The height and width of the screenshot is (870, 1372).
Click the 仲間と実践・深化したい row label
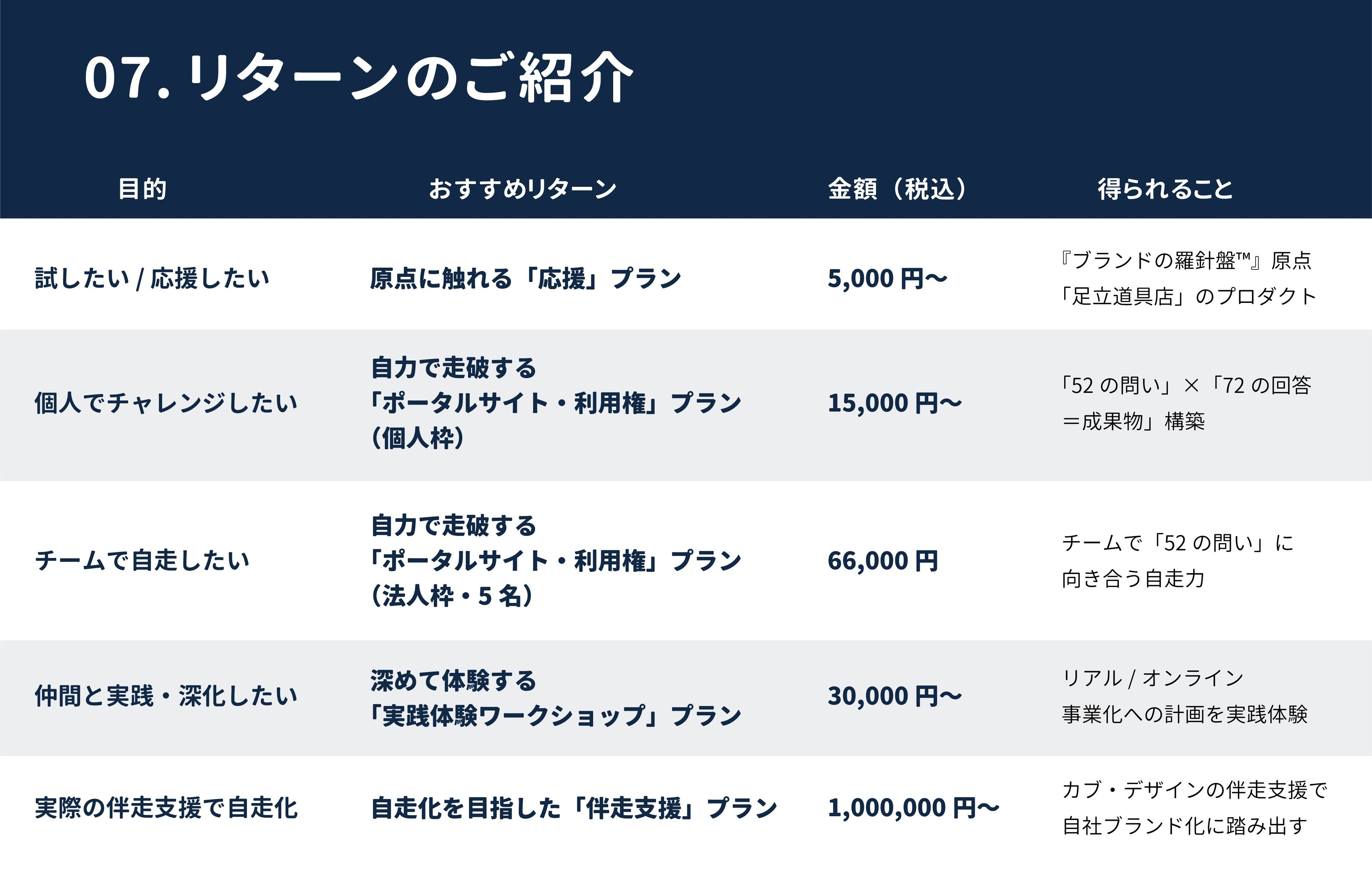pos(166,696)
